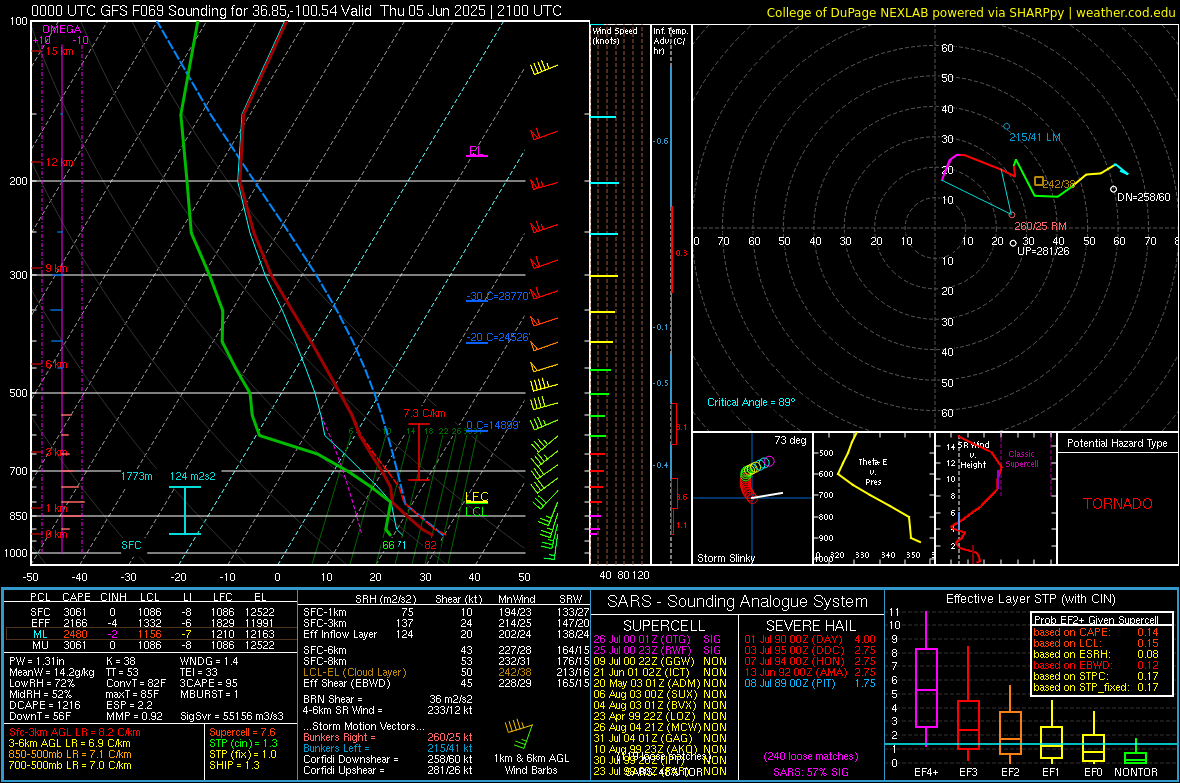Image resolution: width=1180 pixels, height=783 pixels.
Task: Click the (240 loose matches) text
Action: click(x=810, y=756)
